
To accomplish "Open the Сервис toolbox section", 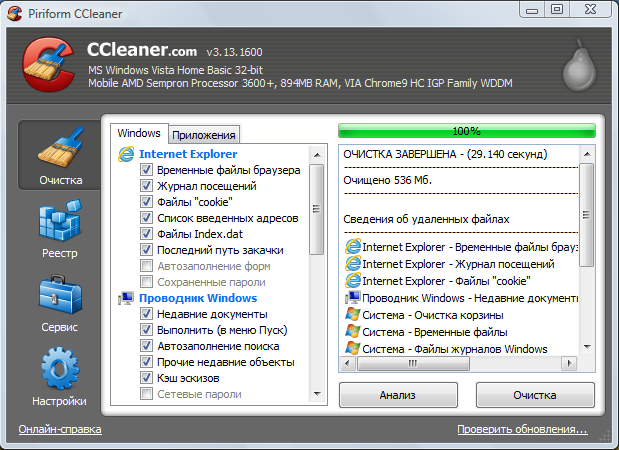I will (60, 303).
